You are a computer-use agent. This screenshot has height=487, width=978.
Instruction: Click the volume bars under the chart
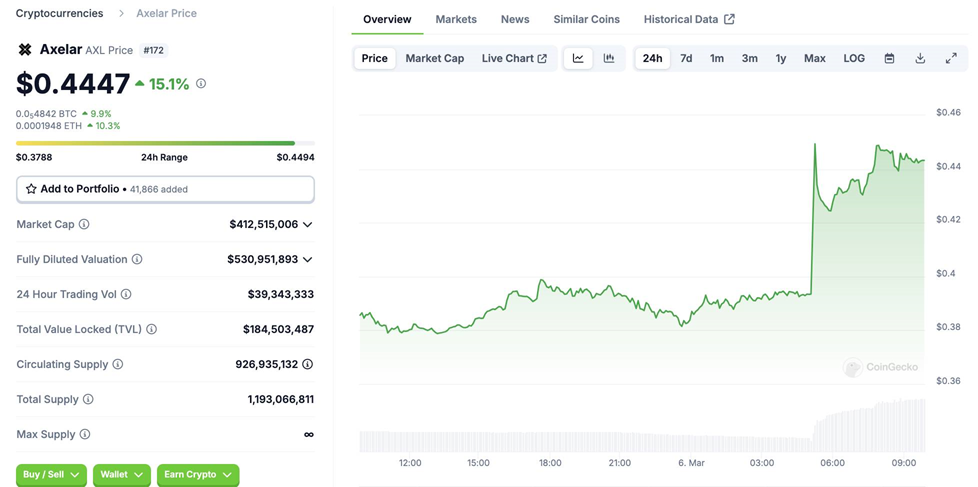642,426
